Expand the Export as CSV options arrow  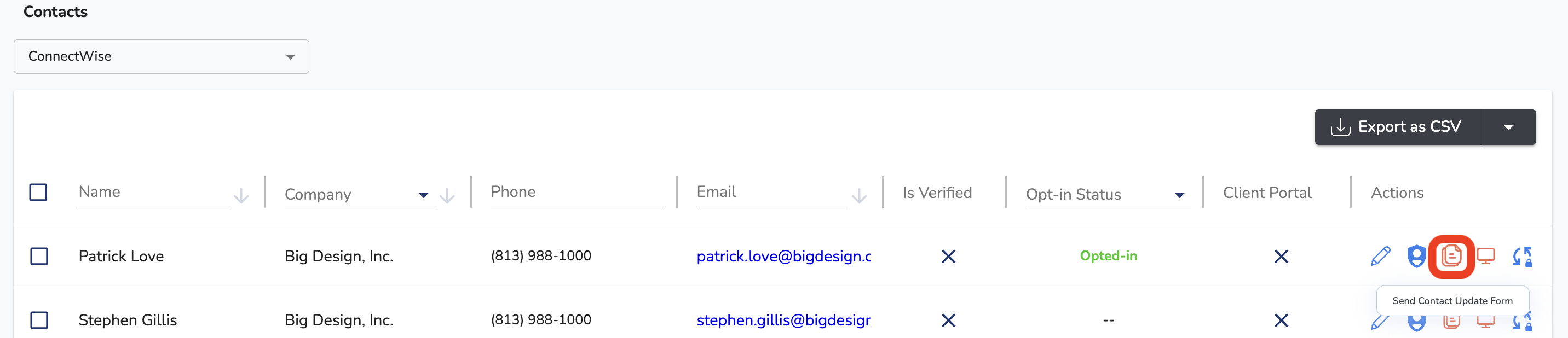[1508, 127]
